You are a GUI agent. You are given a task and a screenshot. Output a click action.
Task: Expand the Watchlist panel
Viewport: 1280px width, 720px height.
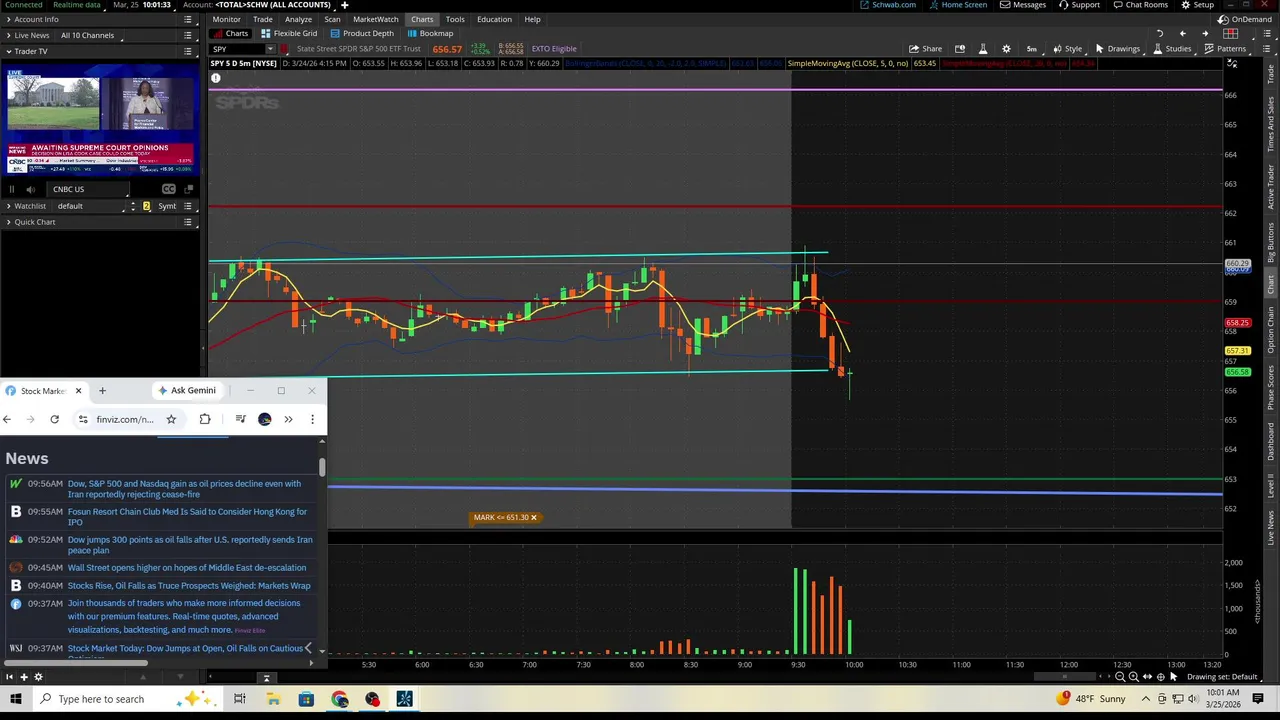coord(9,206)
